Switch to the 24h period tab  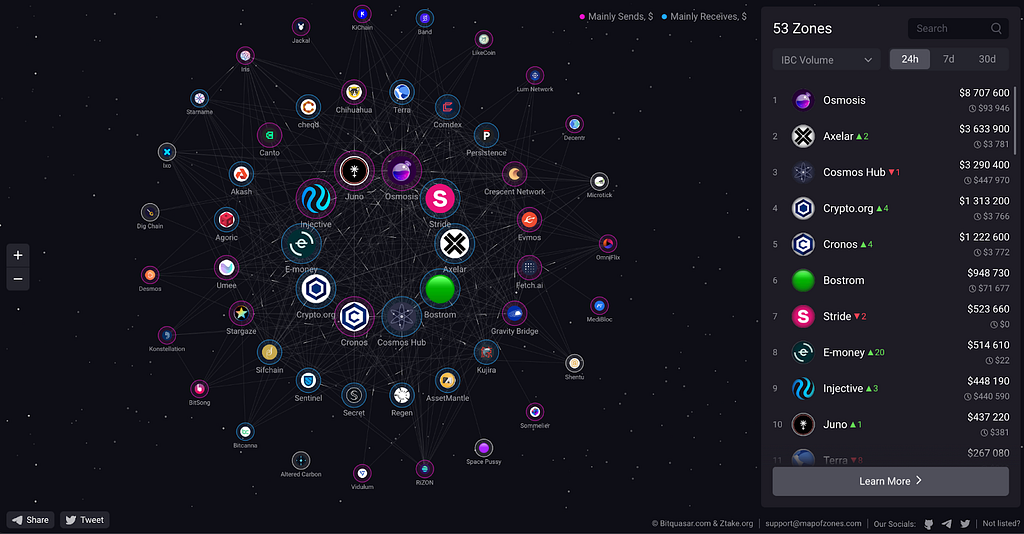point(910,59)
